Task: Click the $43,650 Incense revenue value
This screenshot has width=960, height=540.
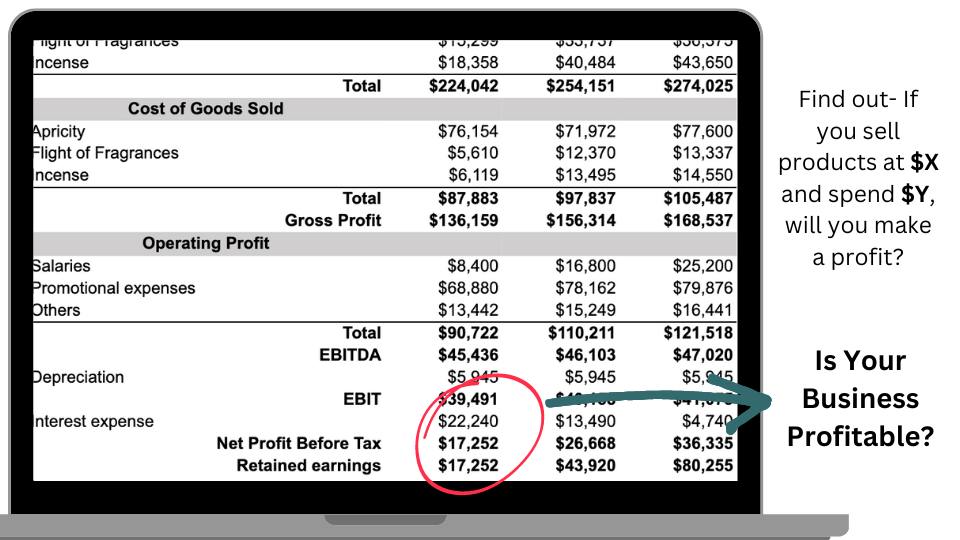Action: pyautogui.click(x=703, y=62)
